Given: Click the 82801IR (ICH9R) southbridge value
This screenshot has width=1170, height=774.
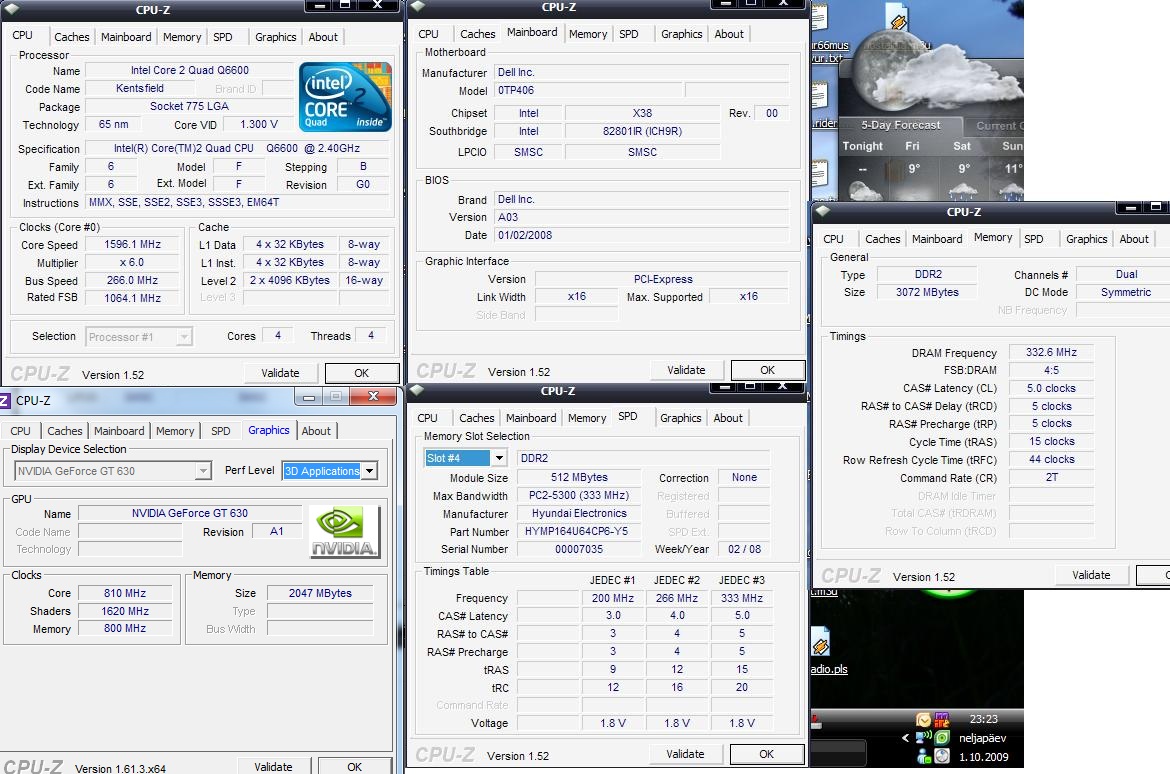Looking at the screenshot, I should [x=642, y=131].
